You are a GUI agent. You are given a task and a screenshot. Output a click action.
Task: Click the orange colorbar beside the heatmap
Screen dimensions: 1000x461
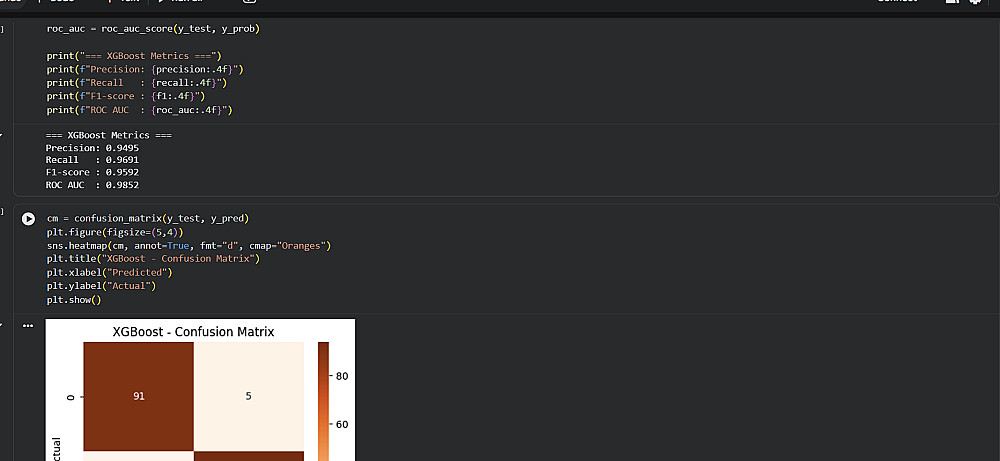tap(323, 402)
